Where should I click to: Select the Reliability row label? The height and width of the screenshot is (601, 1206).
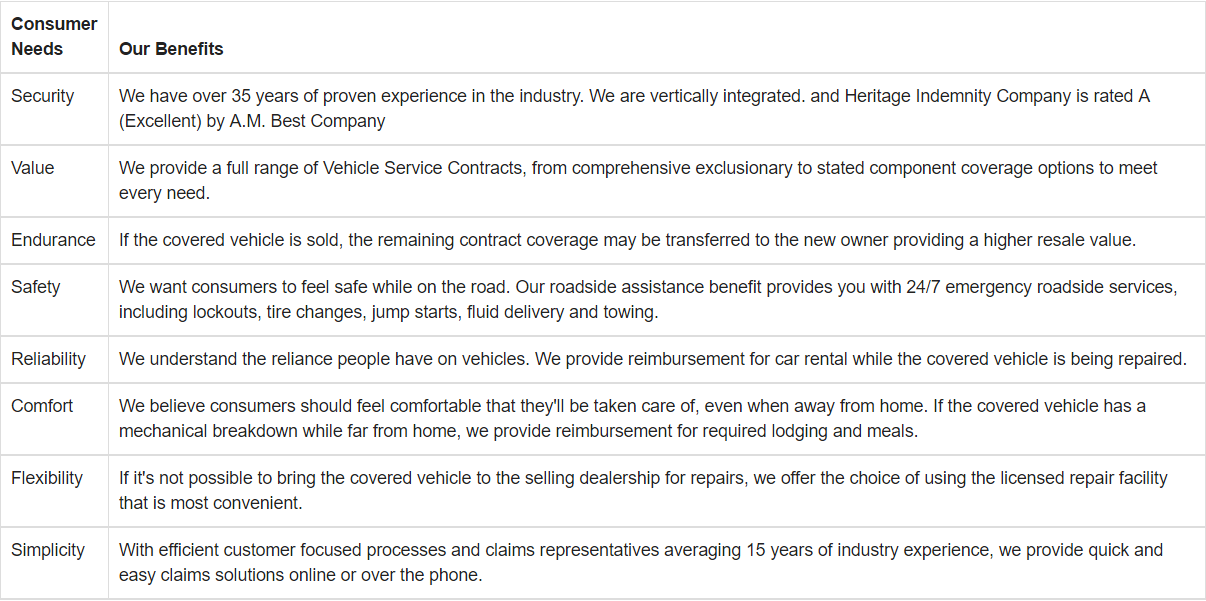48,359
